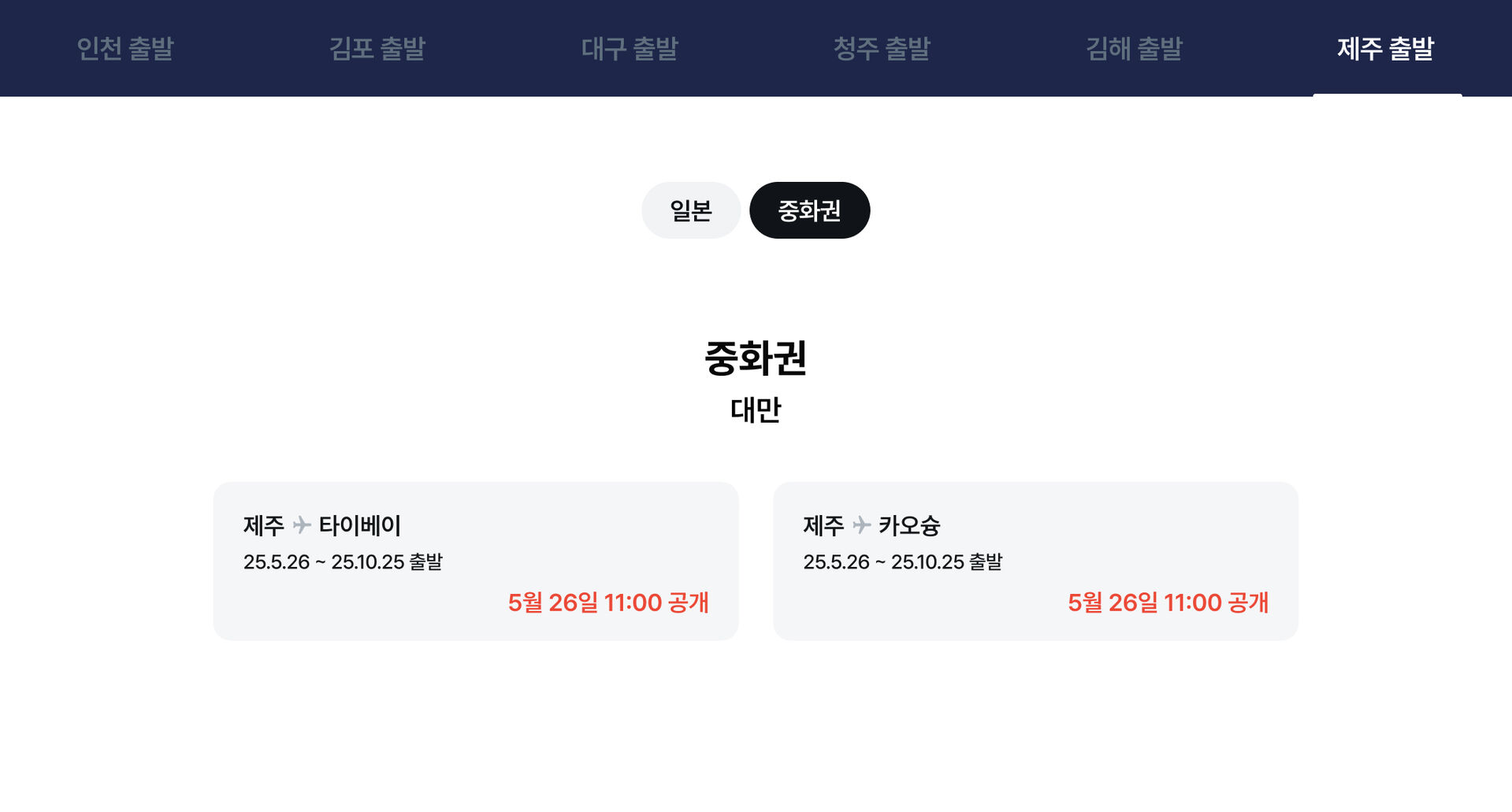Open the 제주 to 카오슝 route card
The width and height of the screenshot is (1512, 812).
click(x=1035, y=561)
